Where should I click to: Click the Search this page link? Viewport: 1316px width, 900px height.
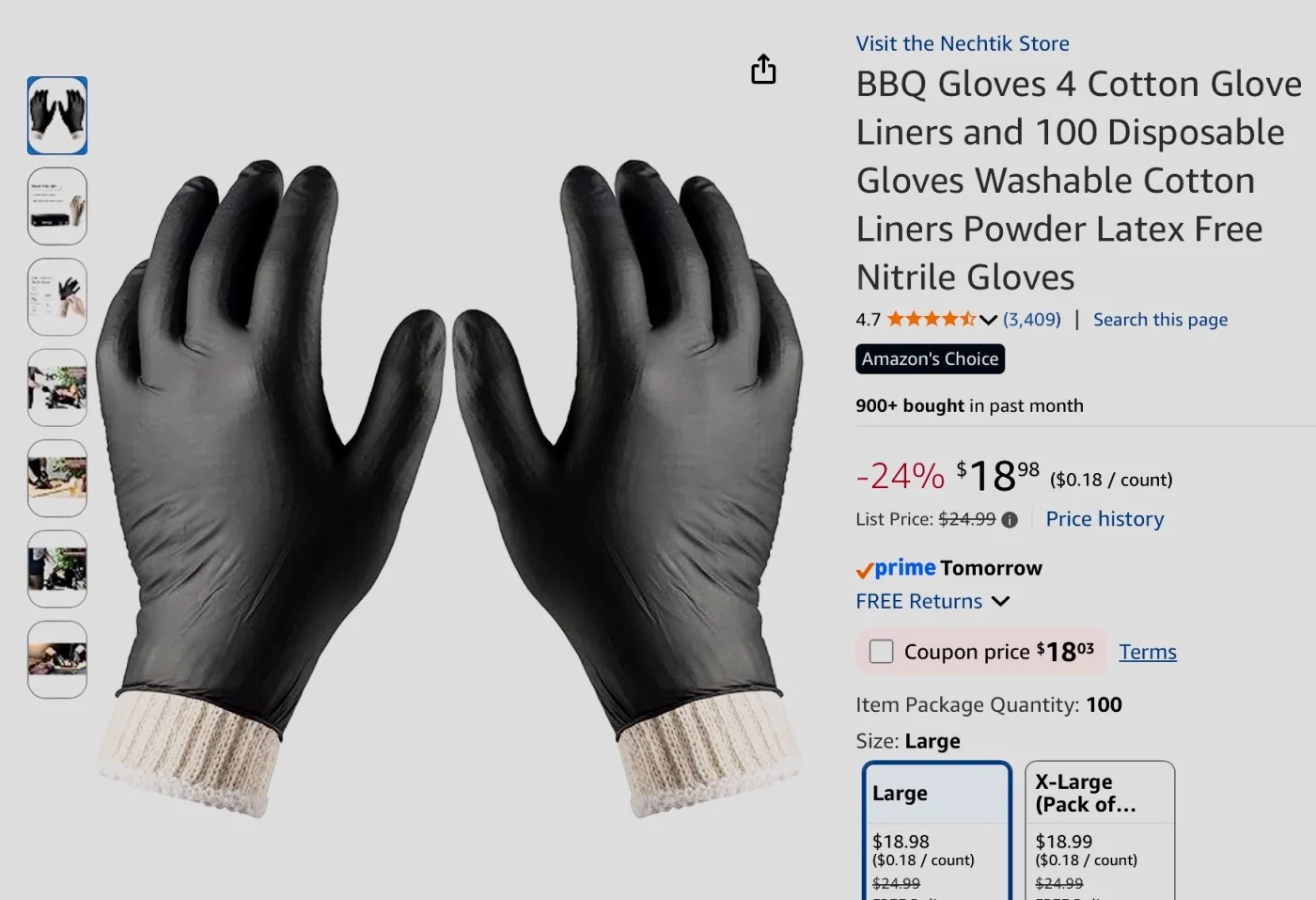1160,320
